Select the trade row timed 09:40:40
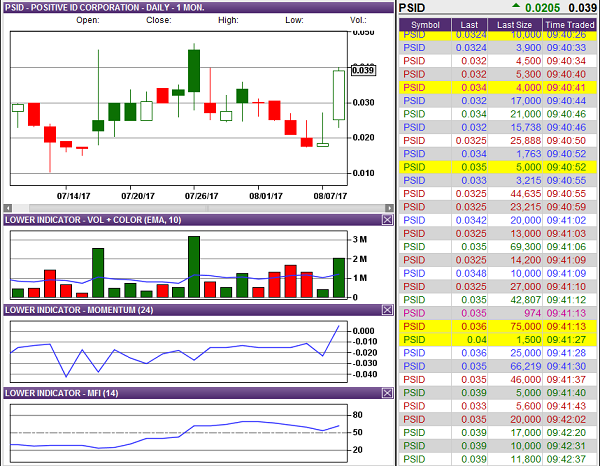Image resolution: width=600 pixels, height=466 pixels. [497, 74]
